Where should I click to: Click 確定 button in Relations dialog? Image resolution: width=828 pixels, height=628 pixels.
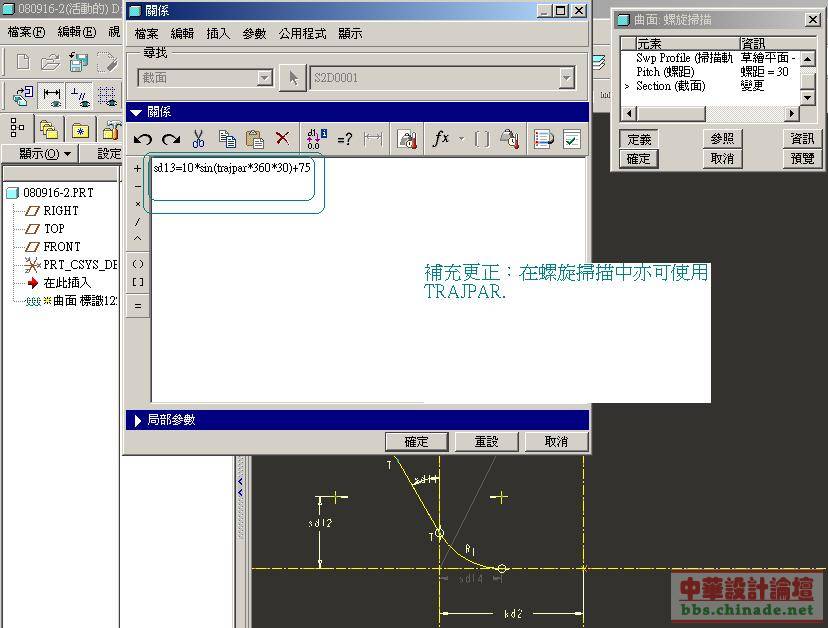point(417,442)
